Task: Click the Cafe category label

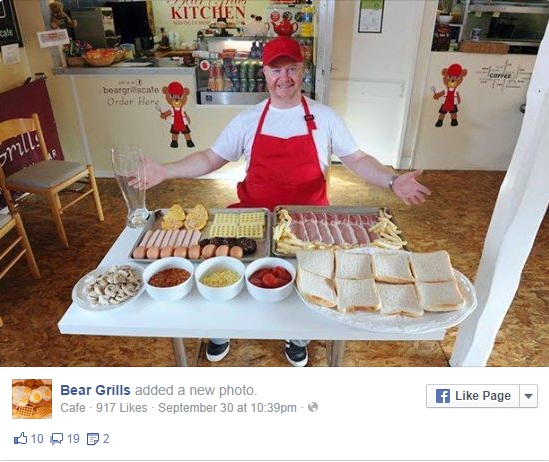Action: pyautogui.click(x=73, y=408)
